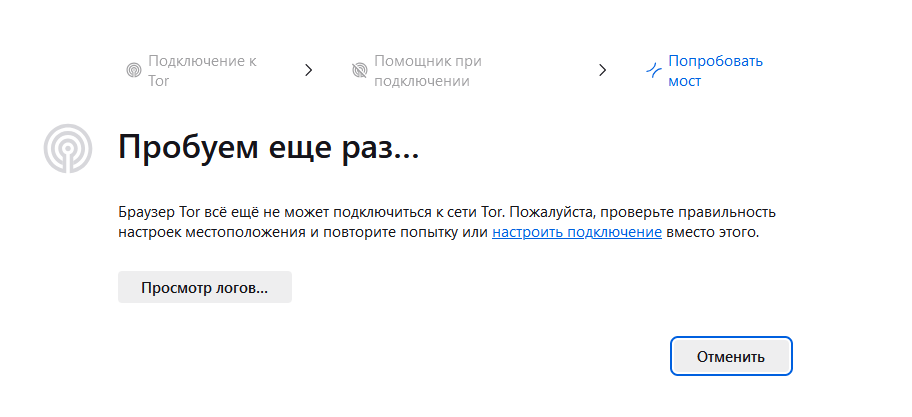Cancel the connection attempt with 'Отменить'
This screenshot has width=912, height=417.
click(731, 356)
